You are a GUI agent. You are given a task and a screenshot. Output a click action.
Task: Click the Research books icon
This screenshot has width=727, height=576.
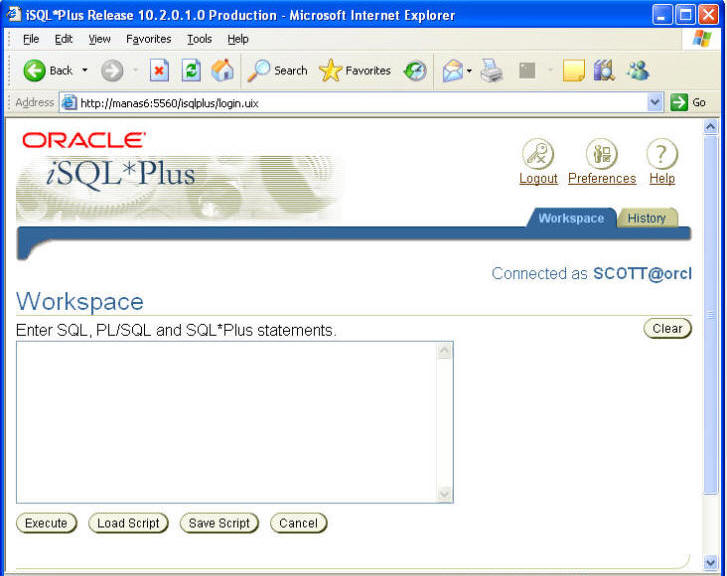tap(604, 70)
